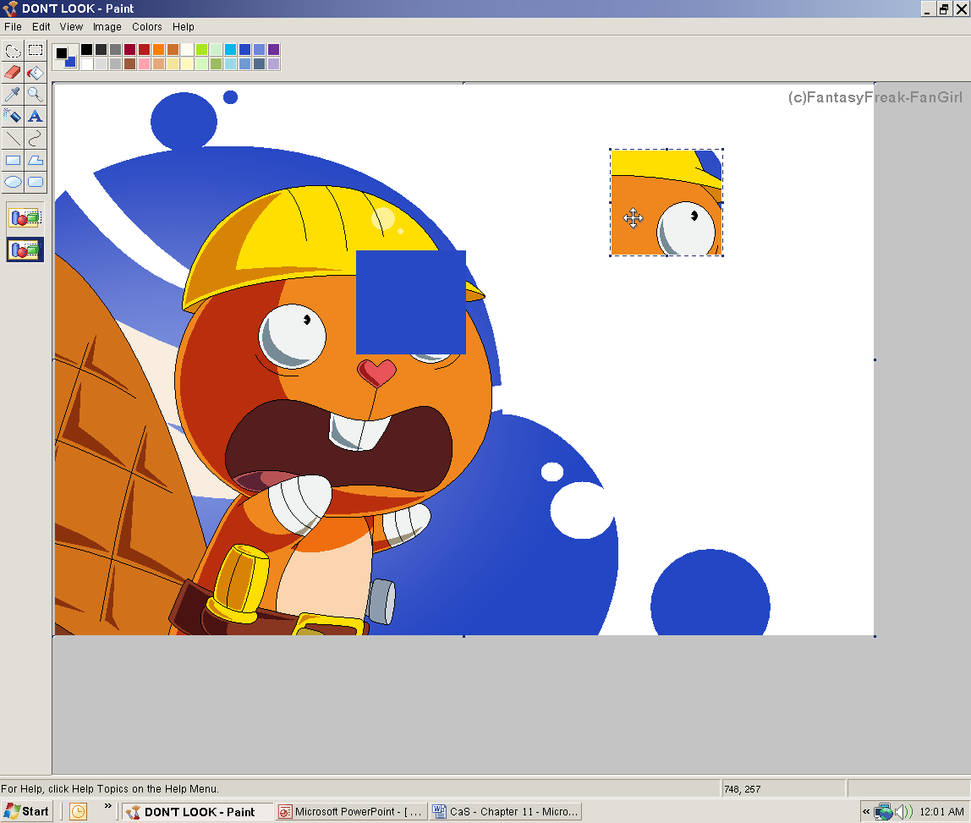Click the 12:01 AM taskbar clock

tap(941, 811)
